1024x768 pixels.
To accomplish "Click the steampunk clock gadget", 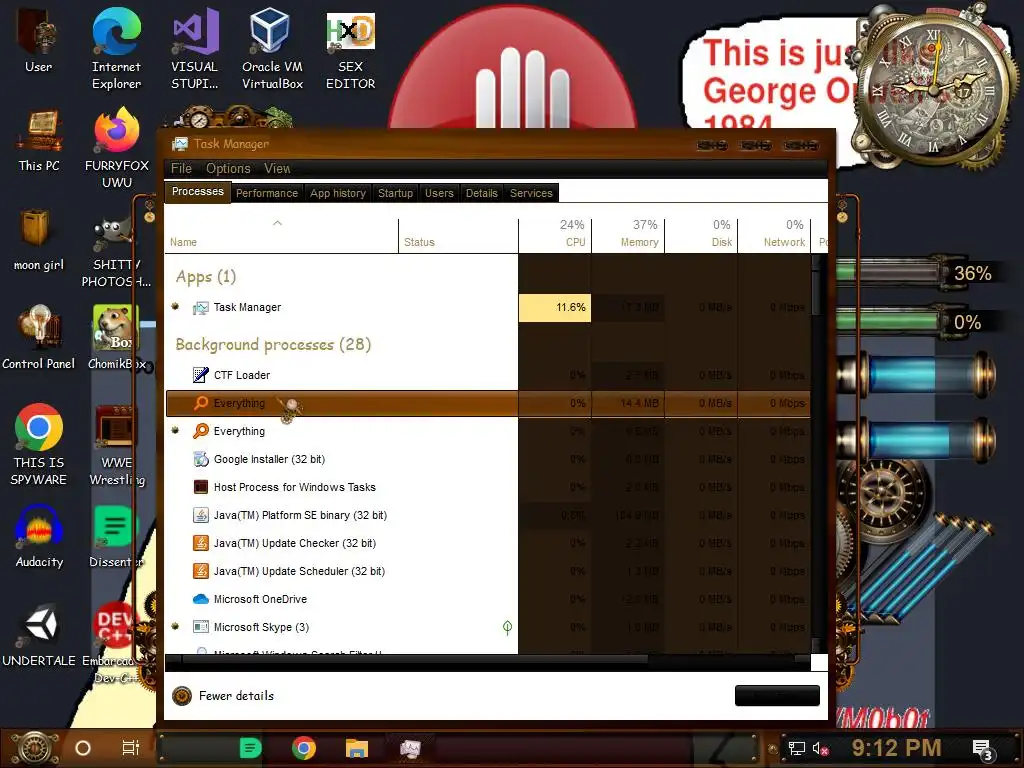I will pyautogui.click(x=934, y=88).
